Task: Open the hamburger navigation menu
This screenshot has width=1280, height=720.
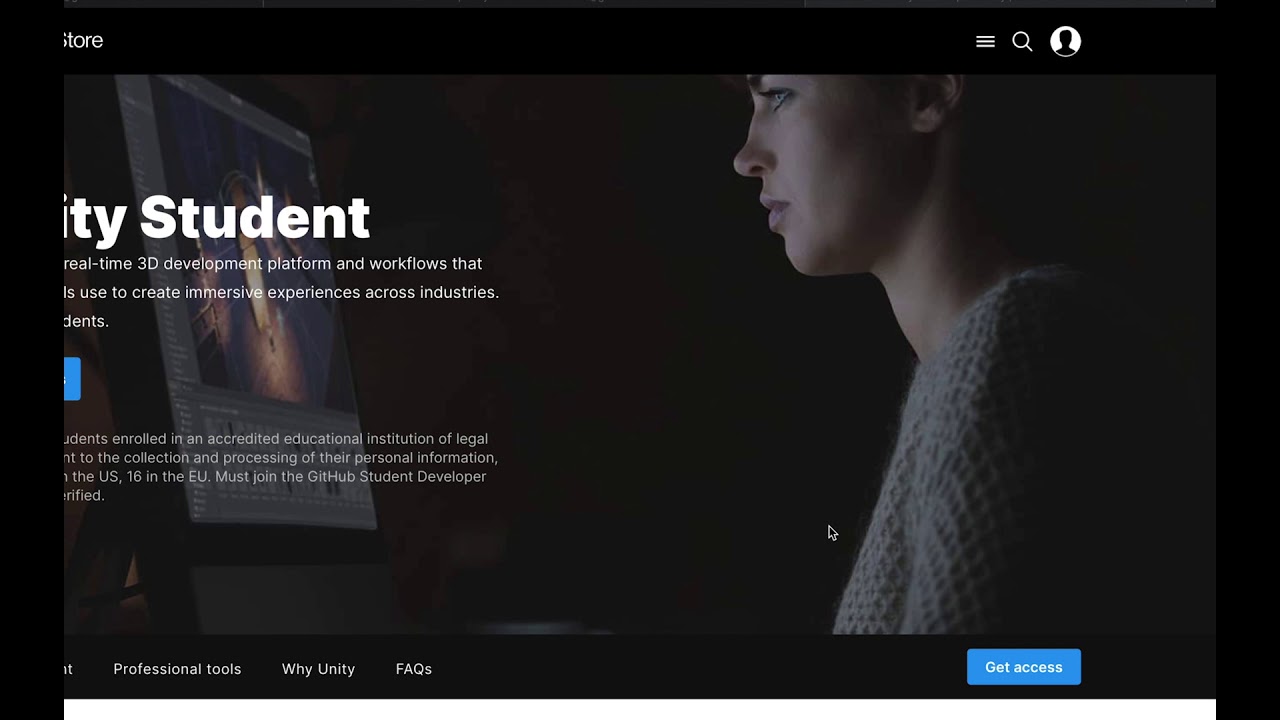Action: pos(985,42)
